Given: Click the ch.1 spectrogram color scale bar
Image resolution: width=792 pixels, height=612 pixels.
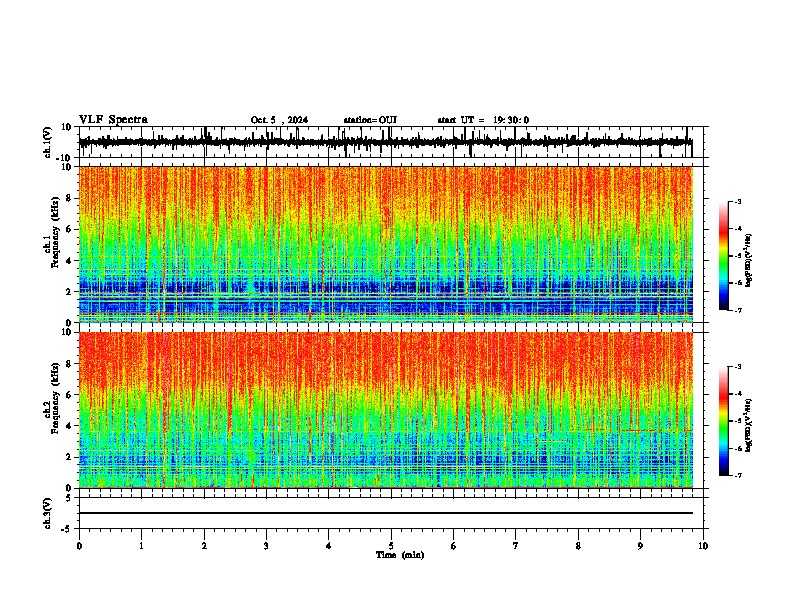Looking at the screenshot, I should [x=724, y=256].
